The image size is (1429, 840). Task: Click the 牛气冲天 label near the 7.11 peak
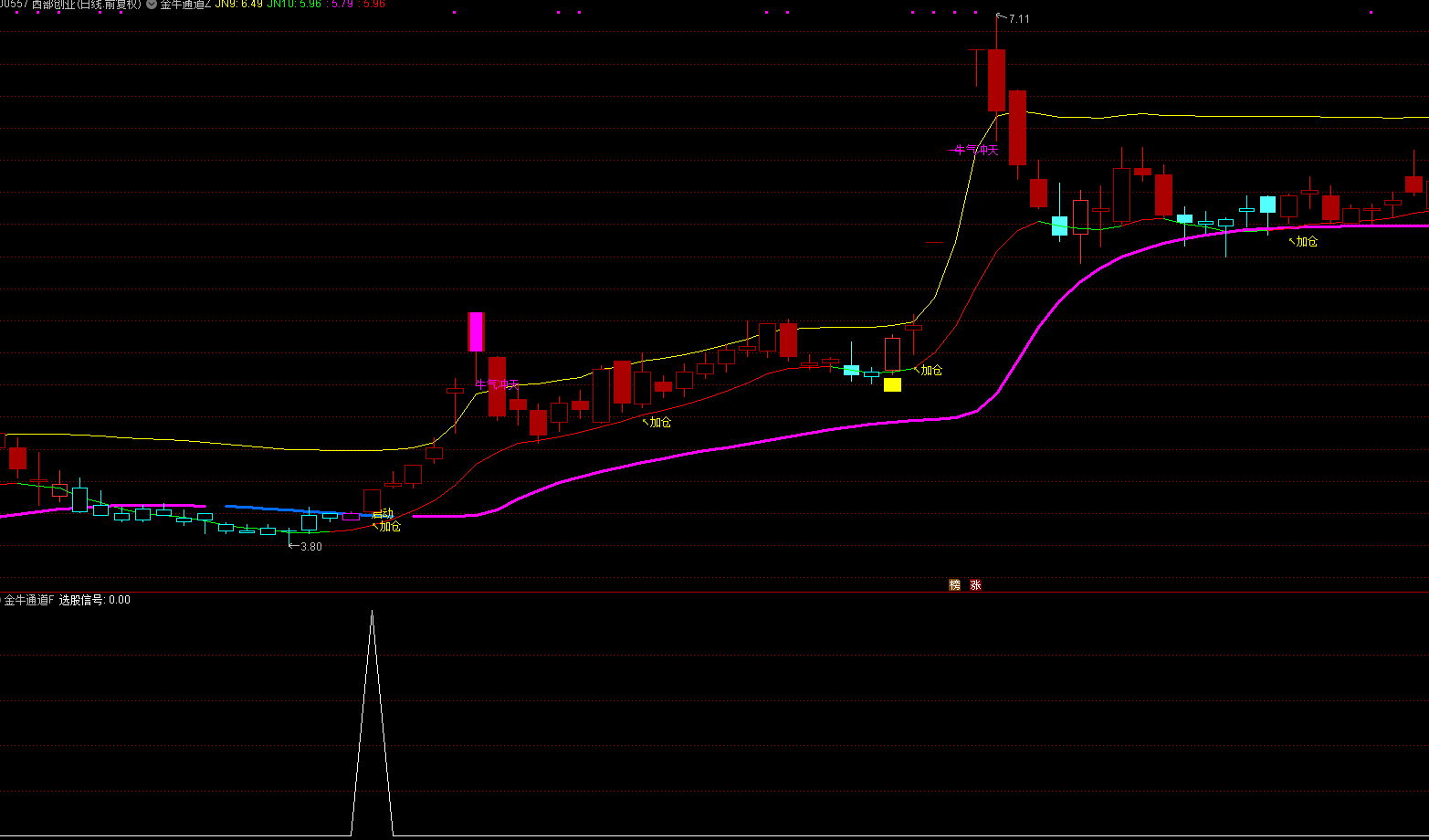(x=976, y=150)
